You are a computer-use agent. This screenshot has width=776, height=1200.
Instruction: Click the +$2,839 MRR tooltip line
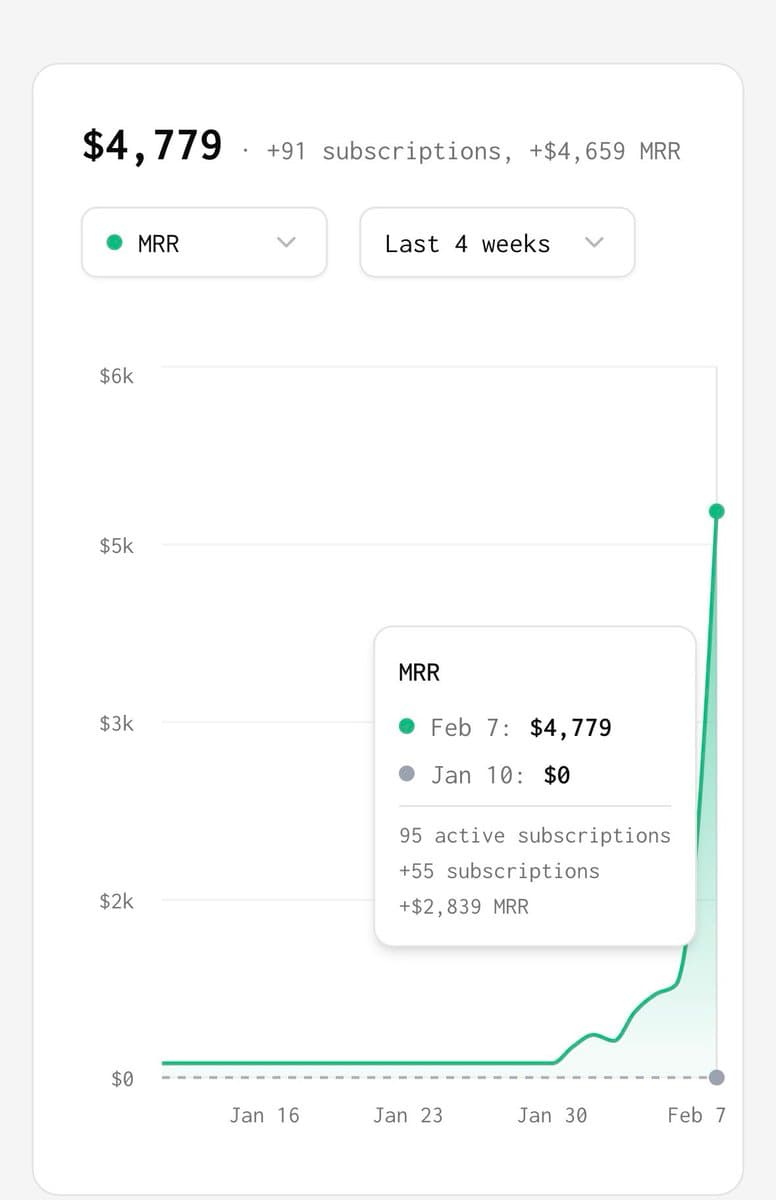[x=463, y=907]
